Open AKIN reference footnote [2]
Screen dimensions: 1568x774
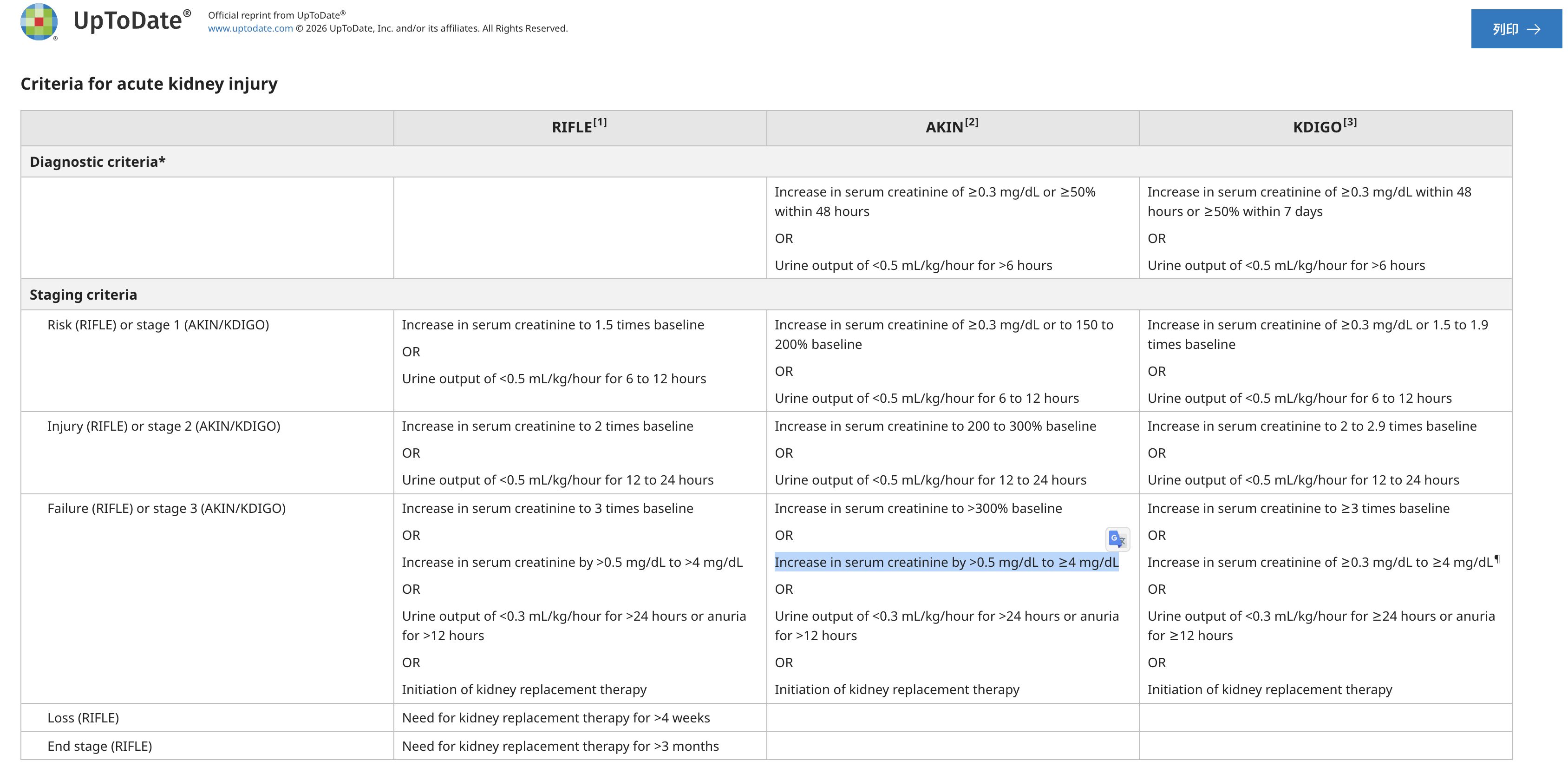click(x=972, y=122)
